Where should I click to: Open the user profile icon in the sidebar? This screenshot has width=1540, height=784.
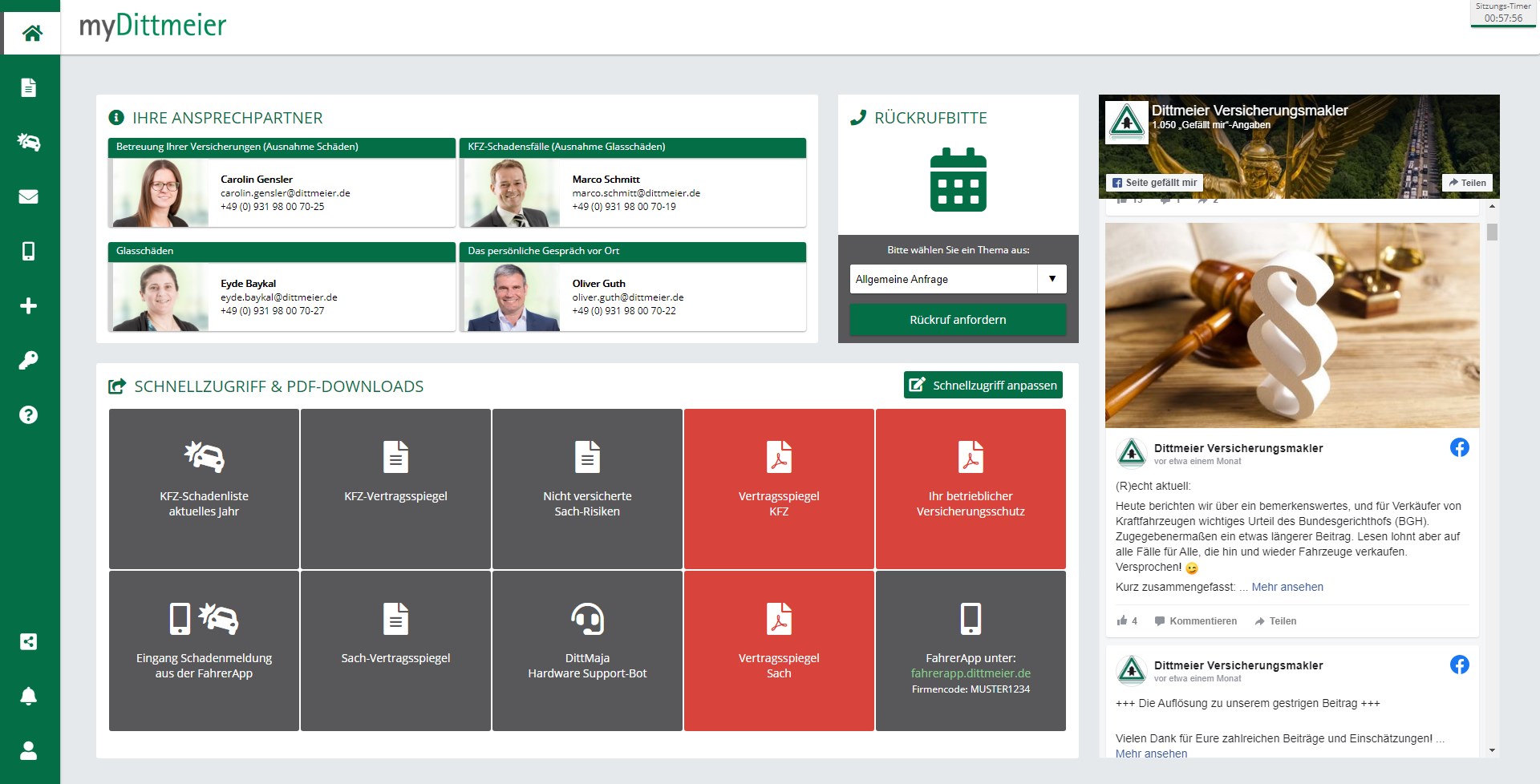pos(28,750)
